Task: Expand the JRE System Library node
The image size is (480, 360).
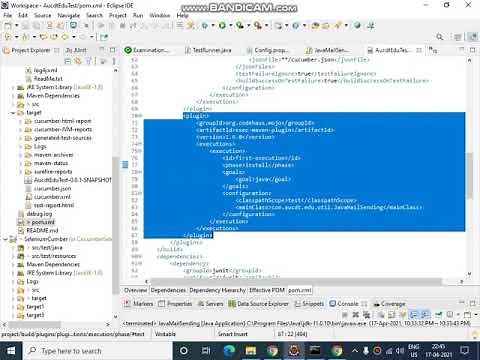Action: (x=13, y=87)
